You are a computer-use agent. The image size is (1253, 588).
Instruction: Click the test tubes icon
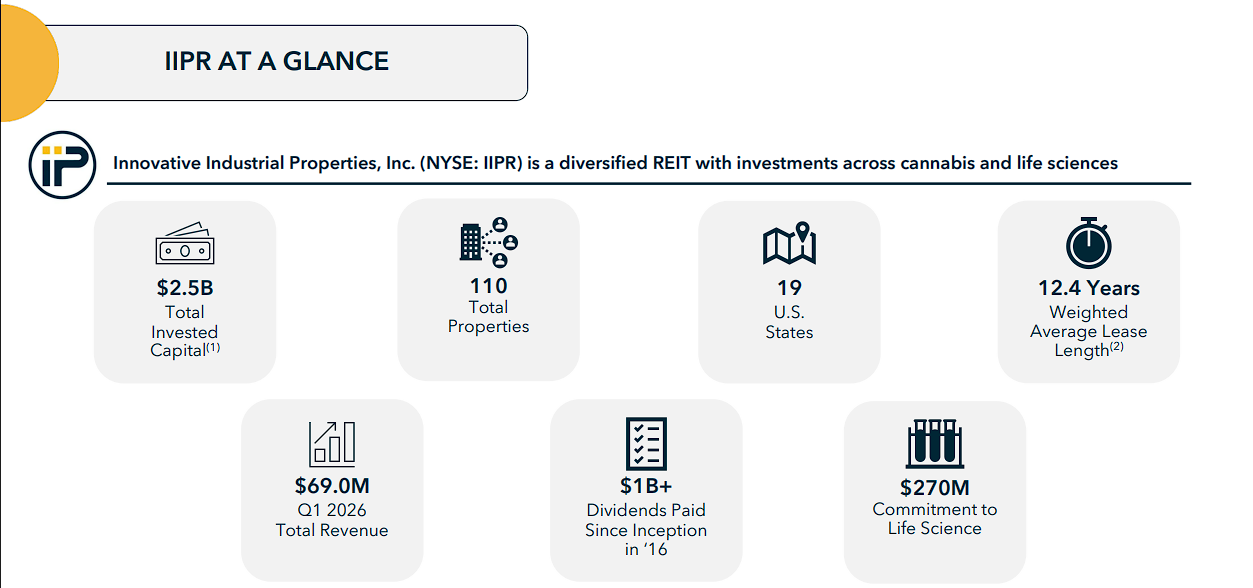tap(935, 443)
